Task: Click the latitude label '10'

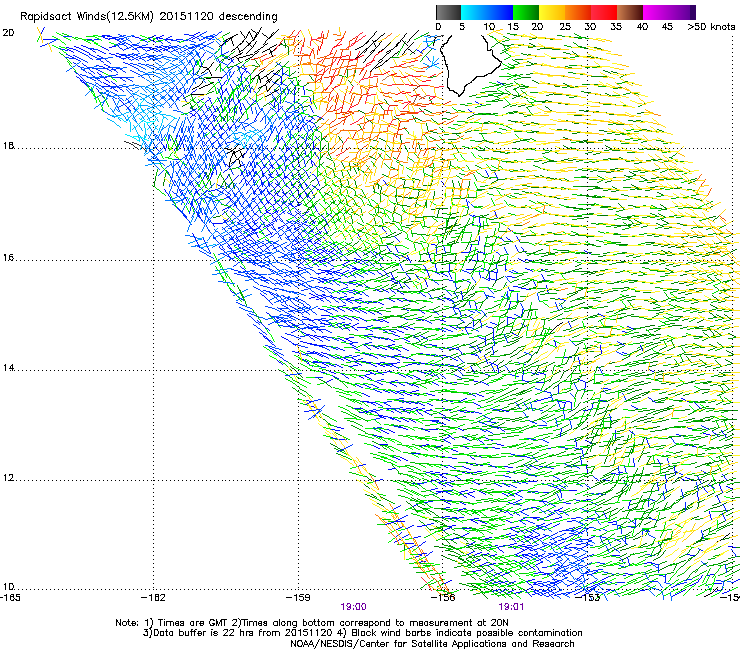Action: [x=8, y=587]
